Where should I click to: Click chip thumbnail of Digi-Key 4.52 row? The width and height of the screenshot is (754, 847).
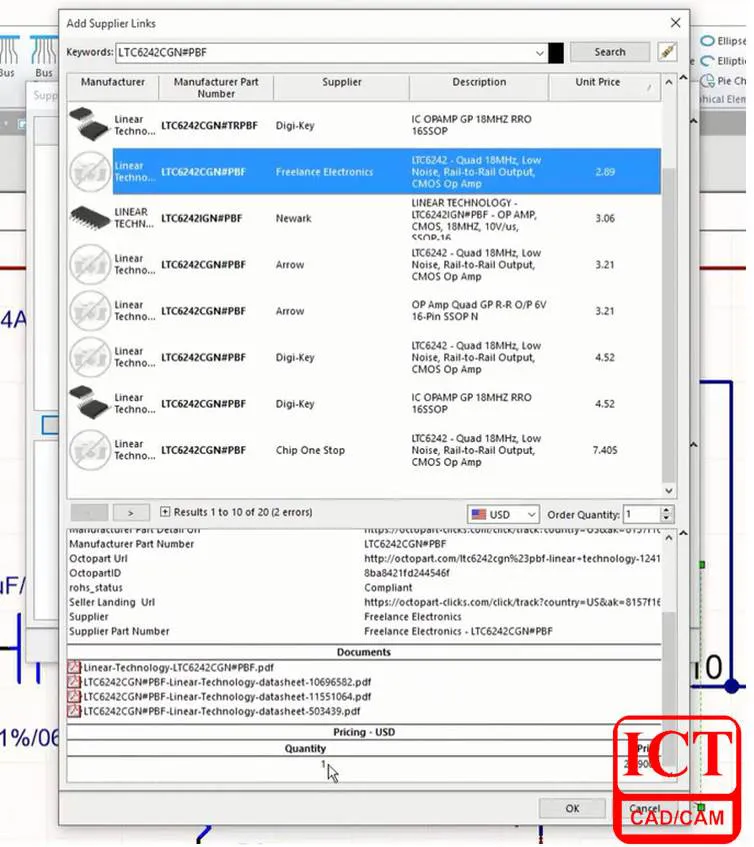[x=90, y=403]
